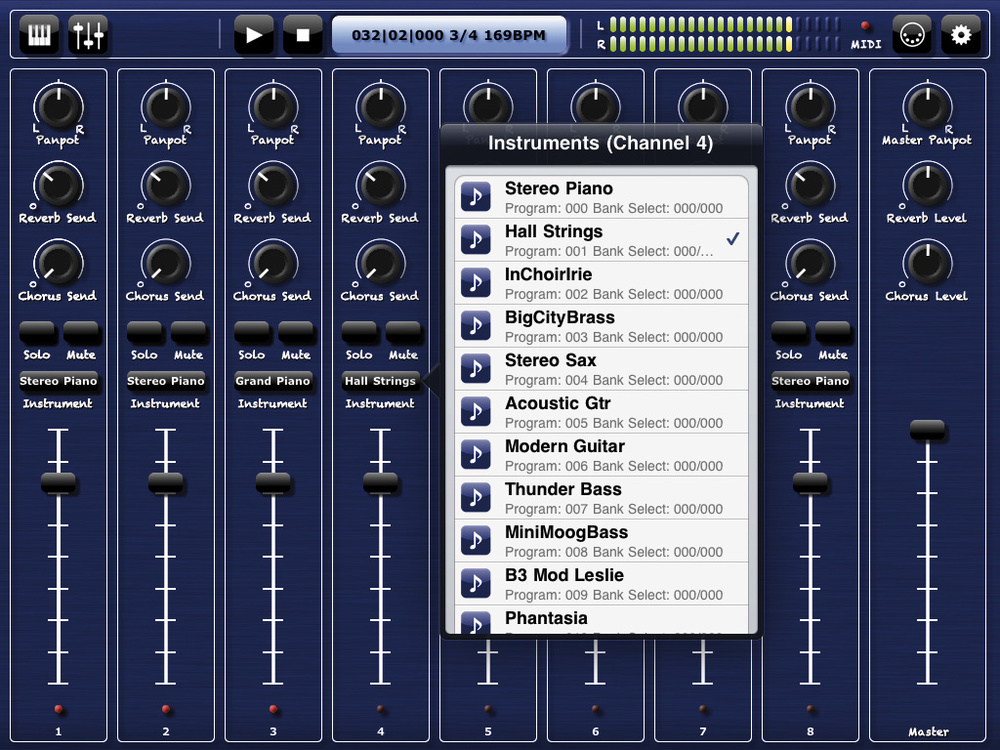Click the MIDI connector icon
The image size is (1000, 750).
point(913,33)
